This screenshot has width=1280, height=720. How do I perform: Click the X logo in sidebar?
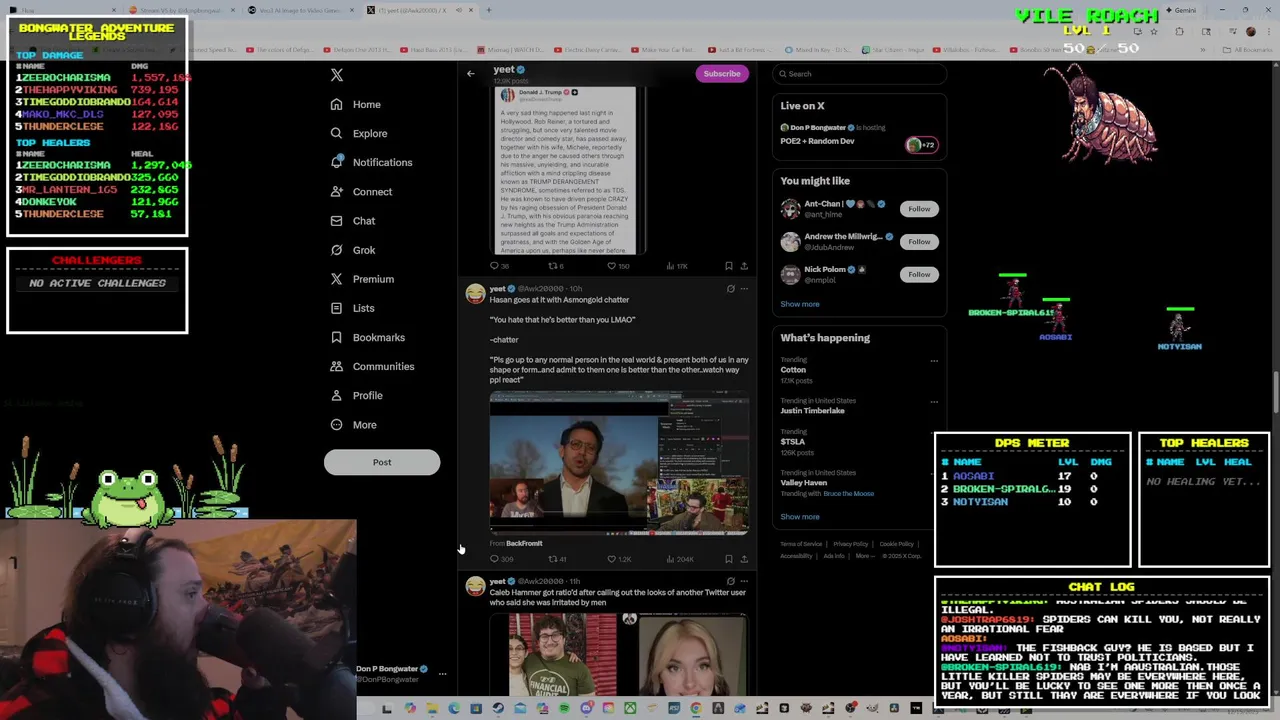tap(337, 75)
